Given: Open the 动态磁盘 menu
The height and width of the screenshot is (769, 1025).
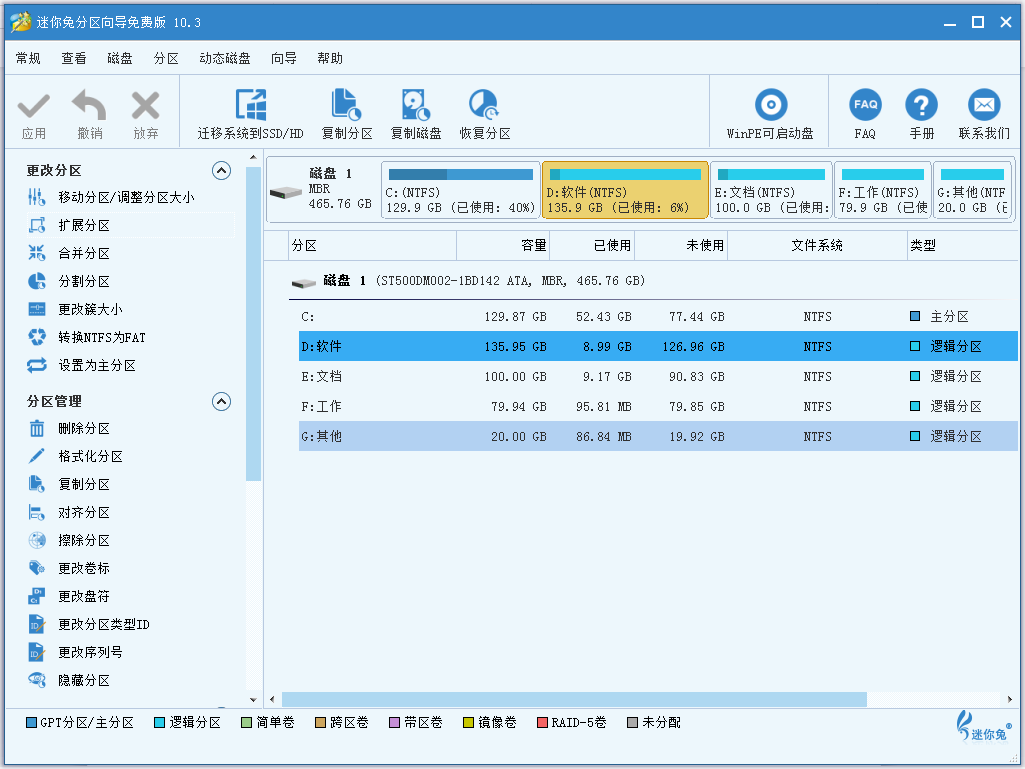Looking at the screenshot, I should 225,58.
